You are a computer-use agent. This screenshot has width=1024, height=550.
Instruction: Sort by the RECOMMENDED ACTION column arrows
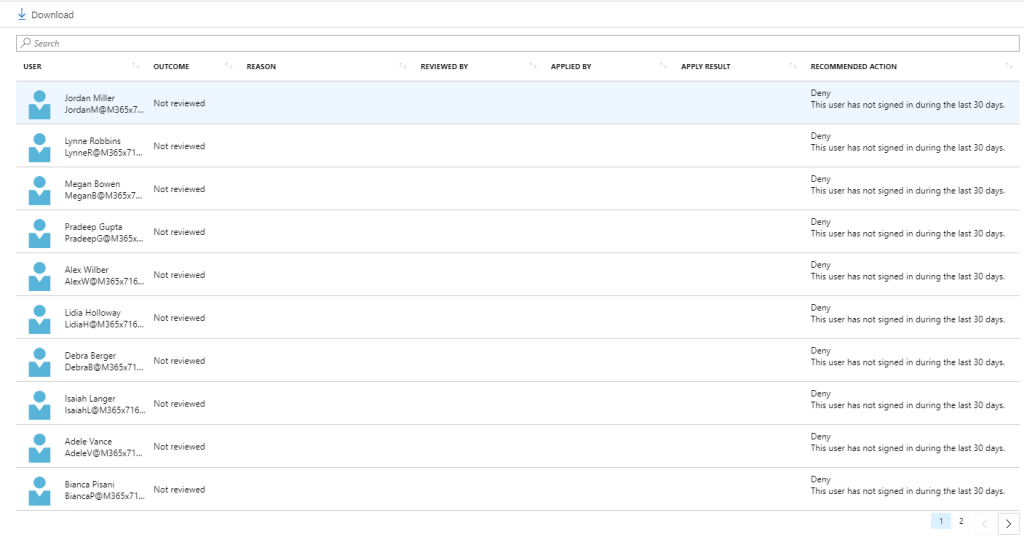[1009, 66]
